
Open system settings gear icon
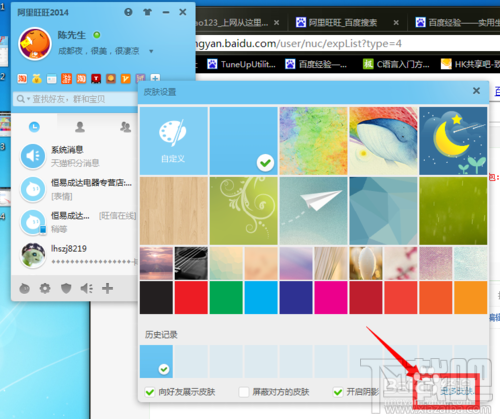click(x=45, y=288)
